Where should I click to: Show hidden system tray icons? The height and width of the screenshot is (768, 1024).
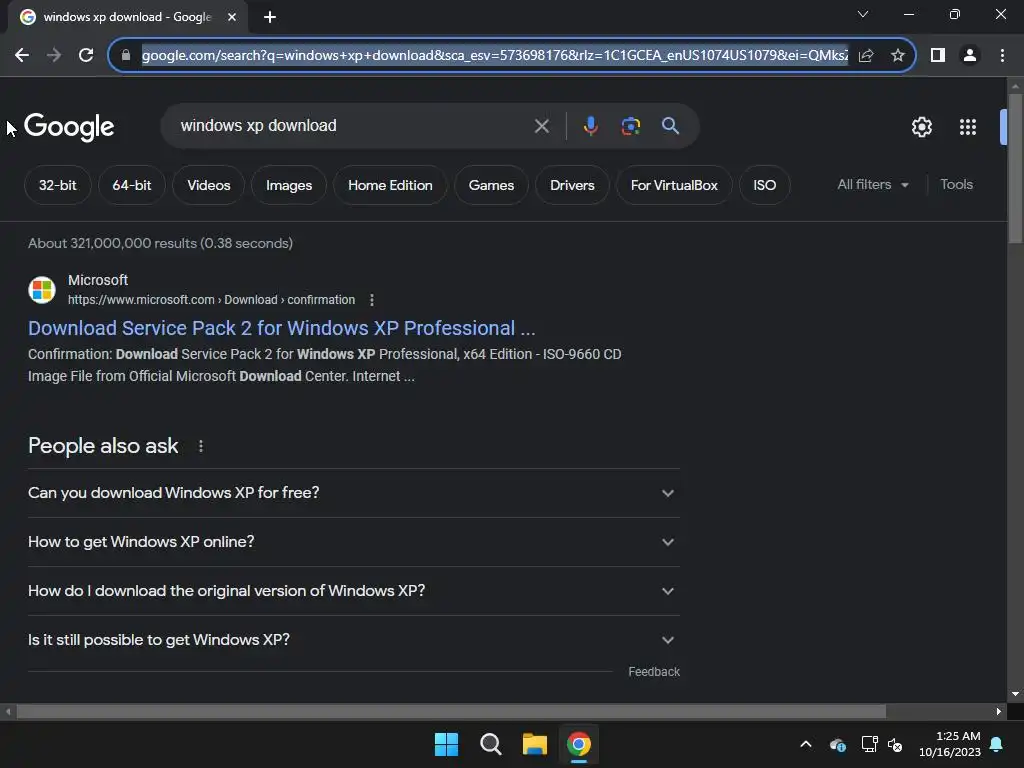(806, 744)
